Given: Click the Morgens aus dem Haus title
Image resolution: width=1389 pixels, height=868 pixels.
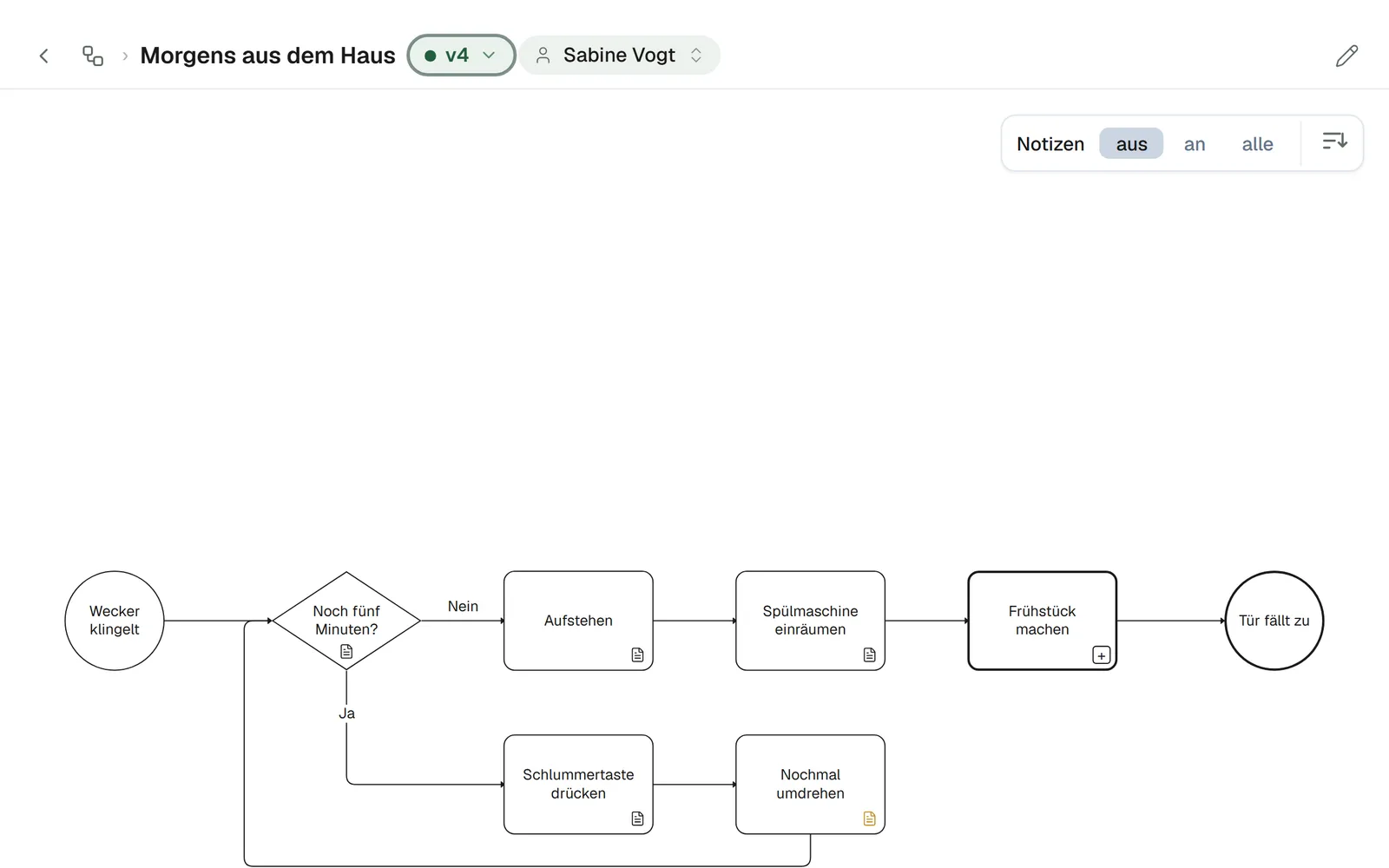Looking at the screenshot, I should [x=267, y=56].
